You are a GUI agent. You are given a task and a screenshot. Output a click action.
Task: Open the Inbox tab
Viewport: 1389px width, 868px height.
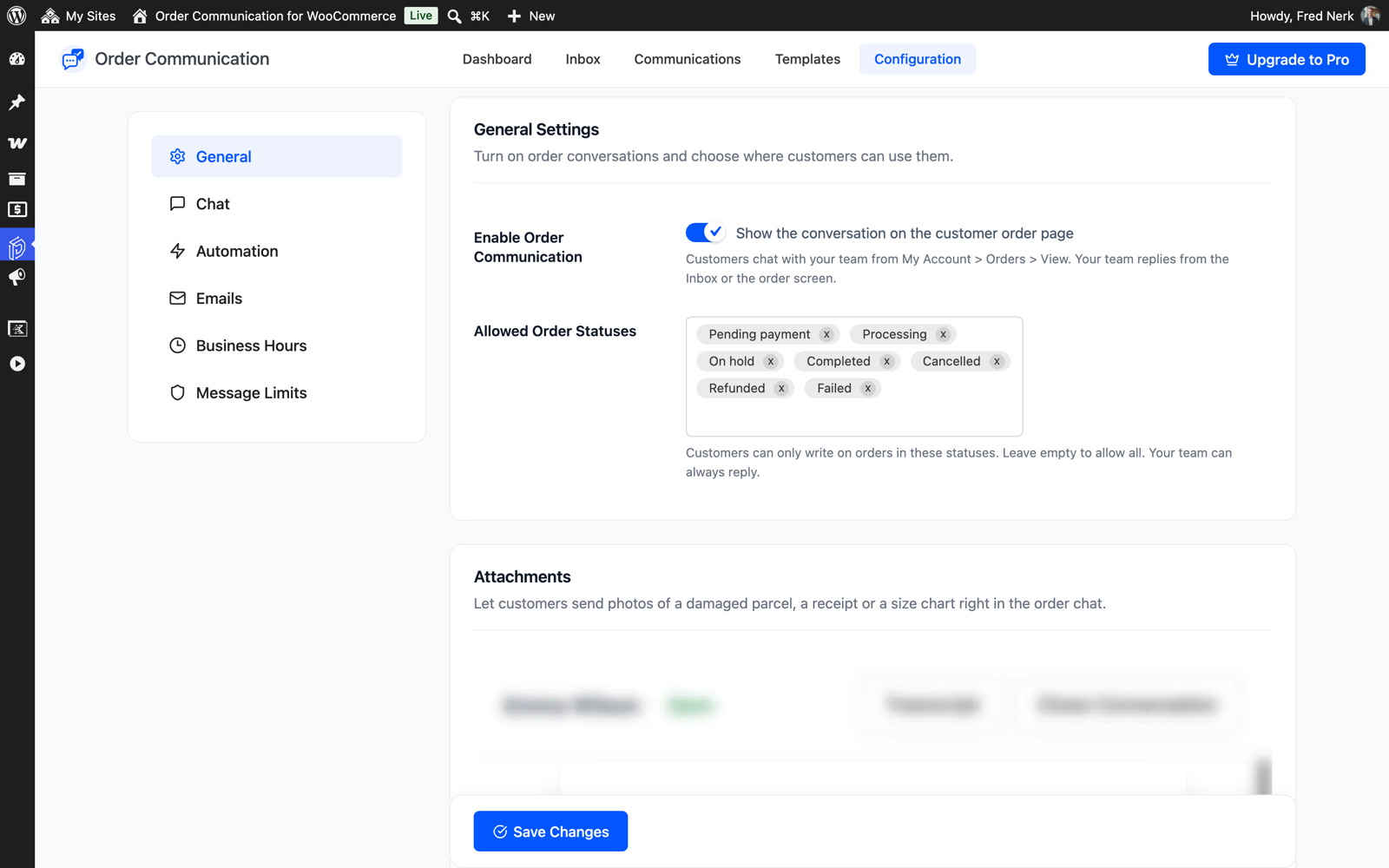[583, 59]
